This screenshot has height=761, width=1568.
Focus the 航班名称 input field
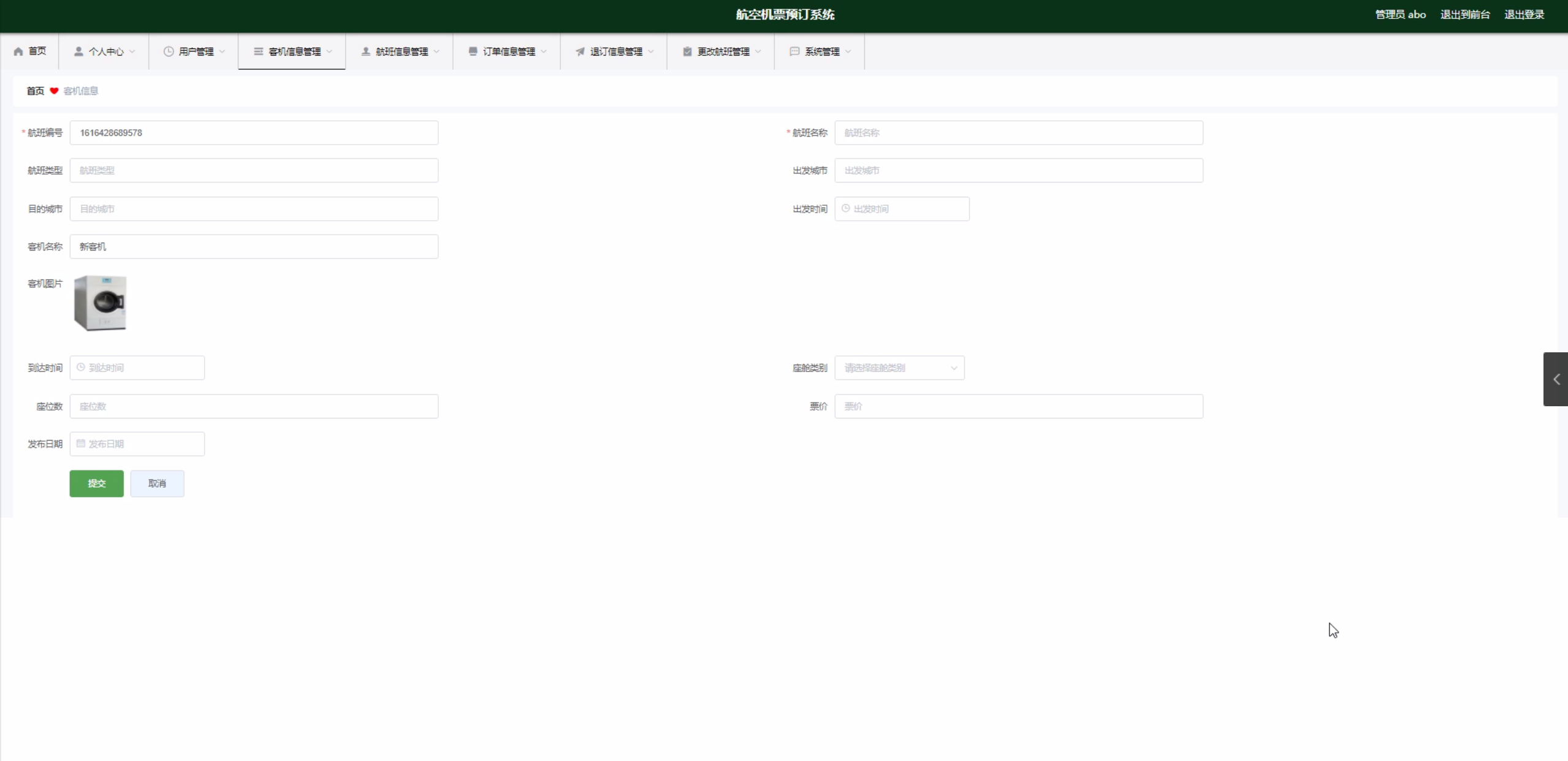point(1018,133)
